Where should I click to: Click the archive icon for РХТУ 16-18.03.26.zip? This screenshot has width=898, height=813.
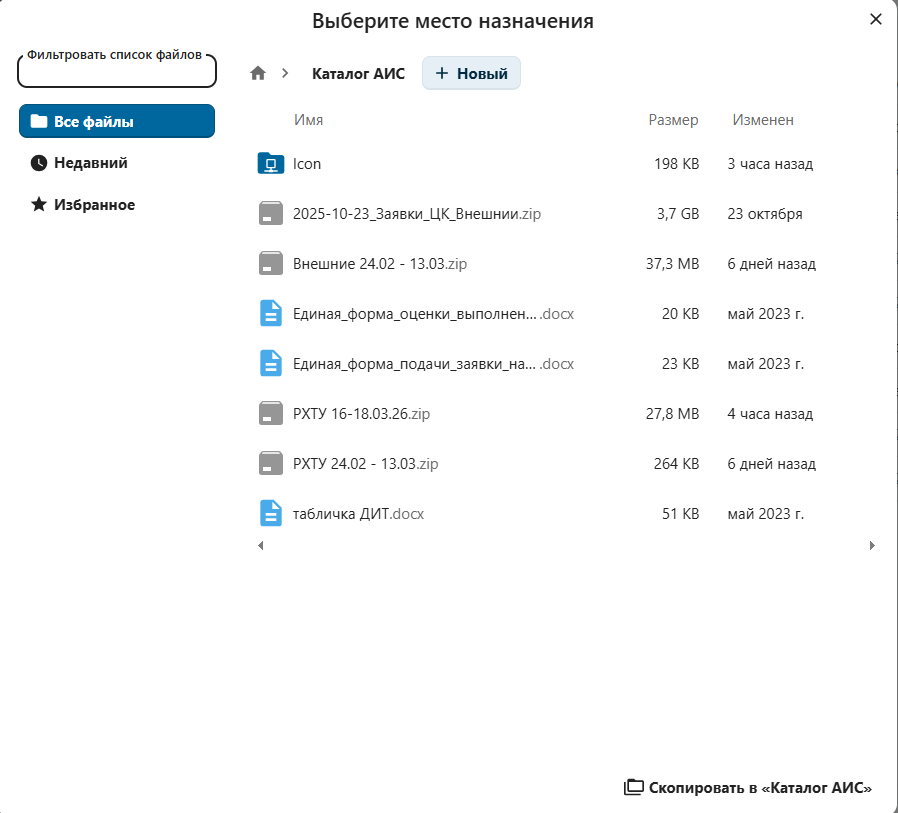[x=271, y=414]
